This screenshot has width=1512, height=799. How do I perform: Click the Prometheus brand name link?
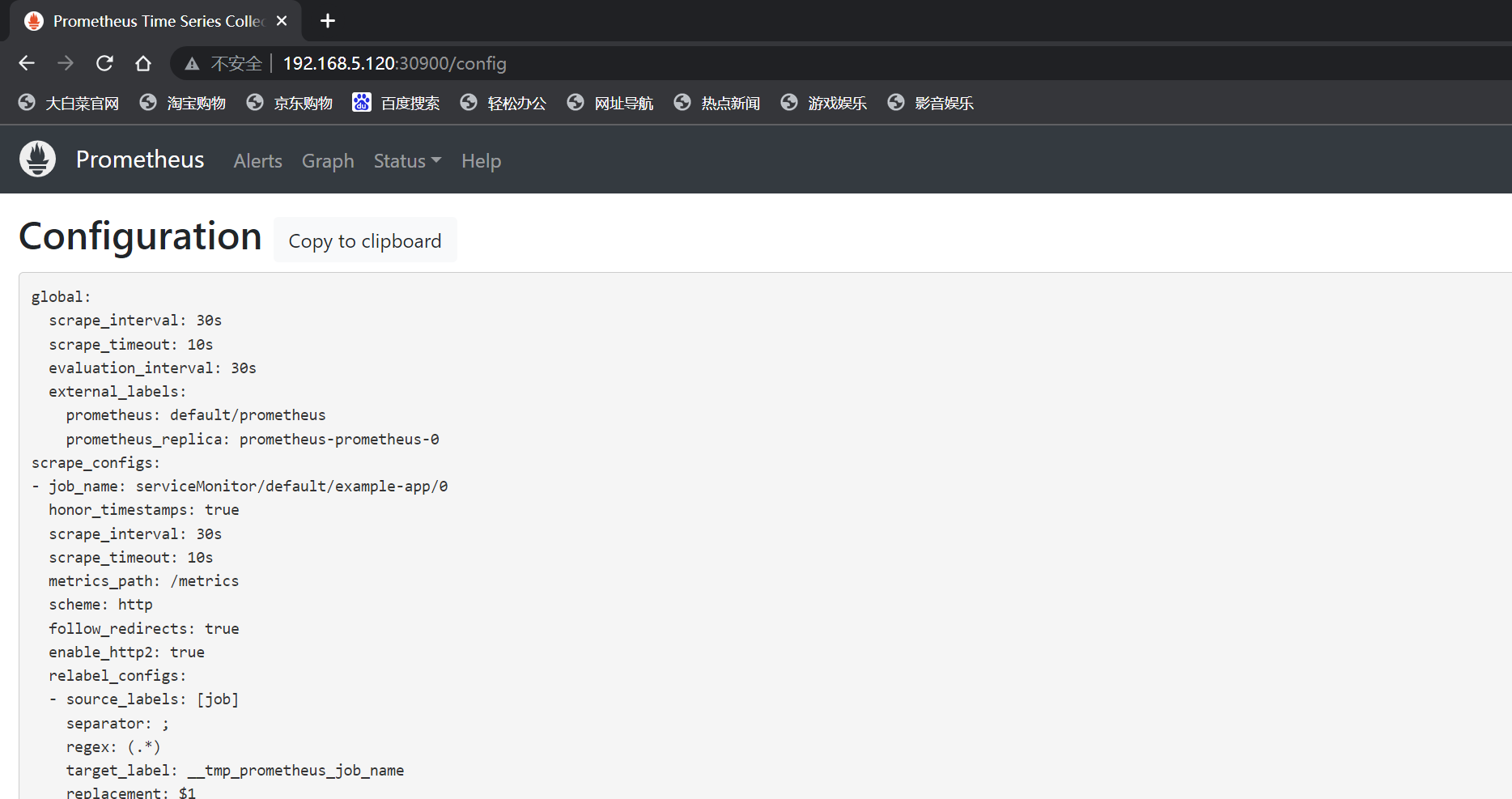pyautogui.click(x=140, y=159)
